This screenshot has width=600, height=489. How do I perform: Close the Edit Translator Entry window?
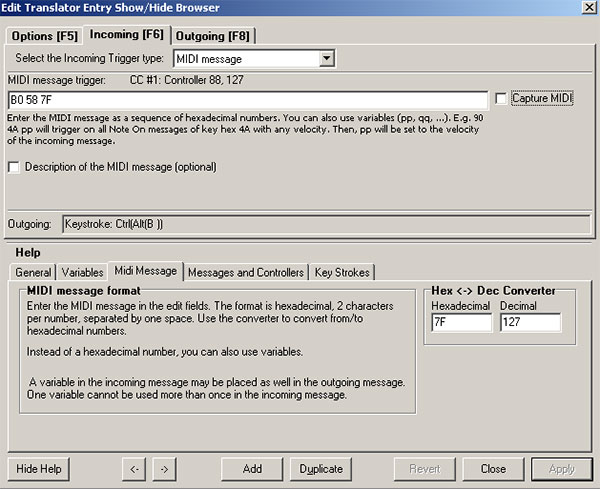click(x=589, y=8)
